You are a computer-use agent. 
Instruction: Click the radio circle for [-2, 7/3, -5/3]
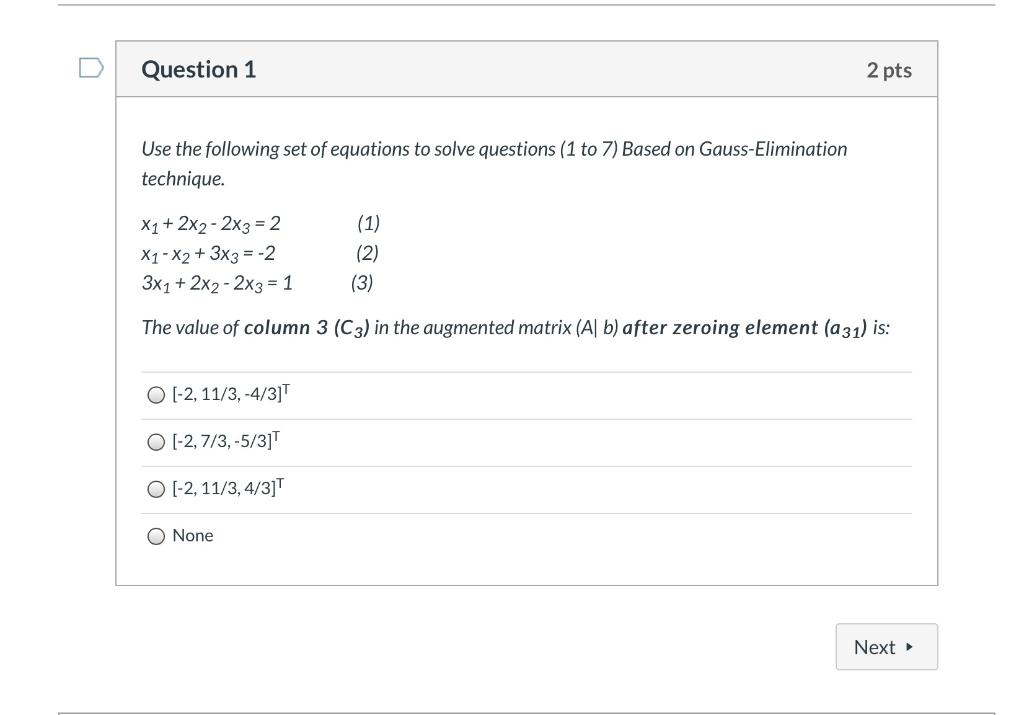tap(156, 442)
